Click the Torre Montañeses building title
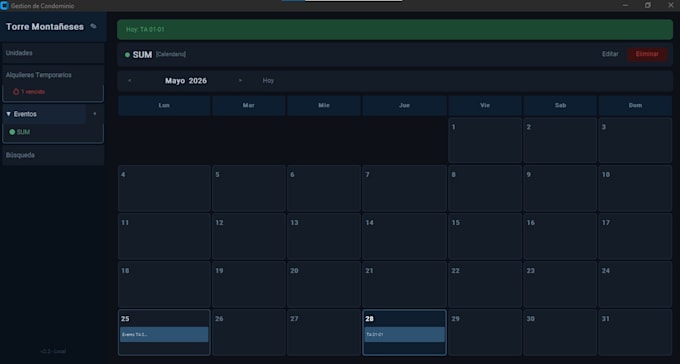Screen dimensions: 680x364 pos(45,27)
